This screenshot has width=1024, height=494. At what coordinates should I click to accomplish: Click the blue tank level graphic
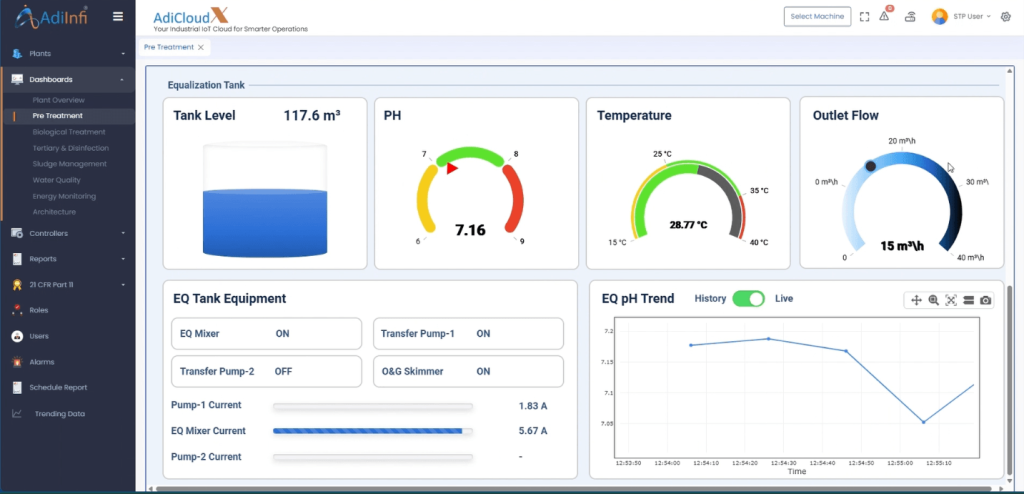(264, 223)
